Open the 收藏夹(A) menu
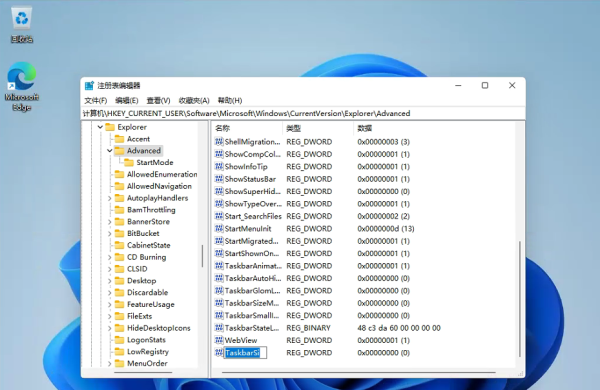600x390 pixels. (x=194, y=101)
